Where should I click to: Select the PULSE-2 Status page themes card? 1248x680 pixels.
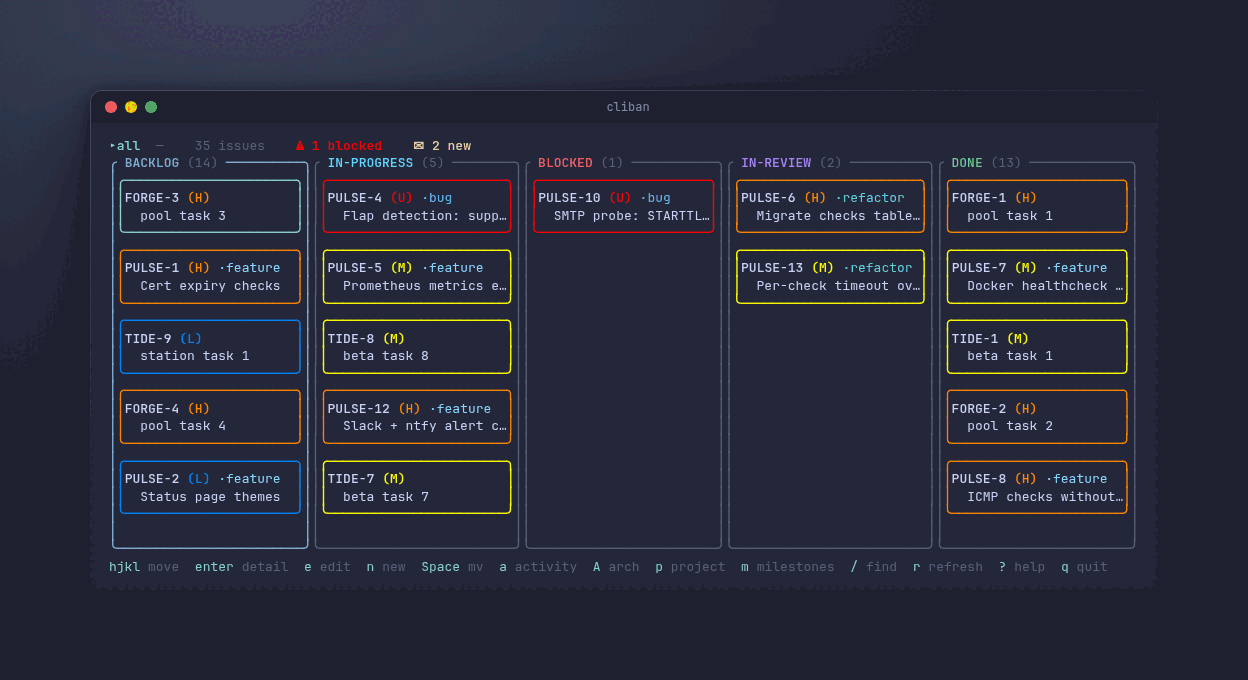click(x=210, y=487)
